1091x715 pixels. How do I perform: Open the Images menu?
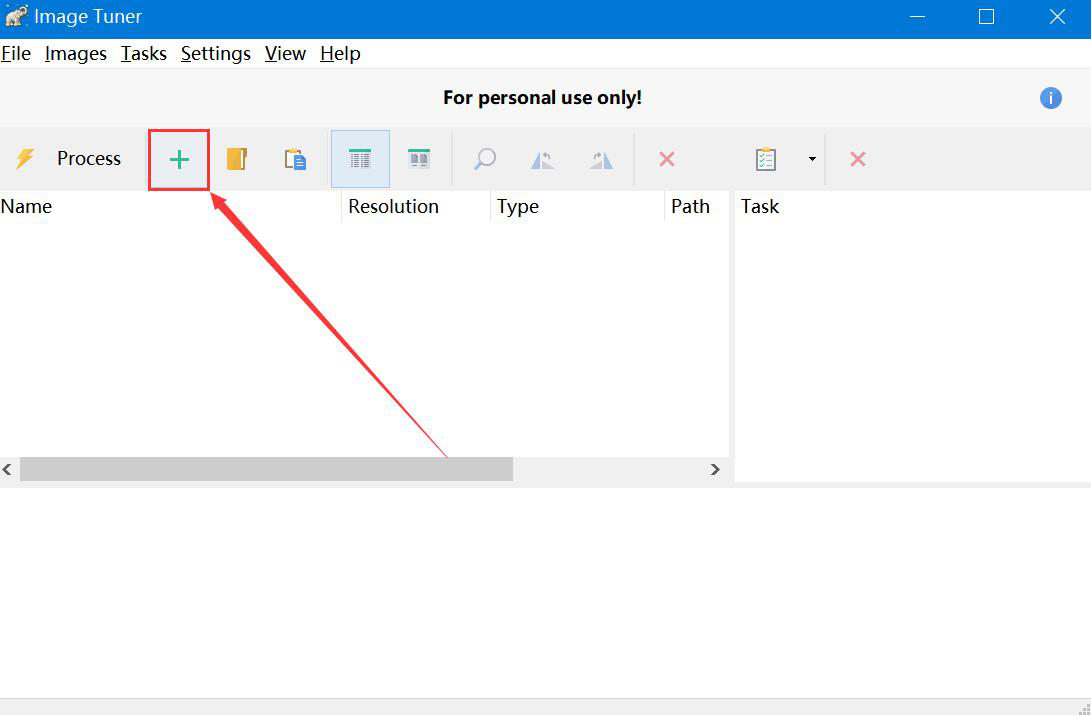click(75, 54)
